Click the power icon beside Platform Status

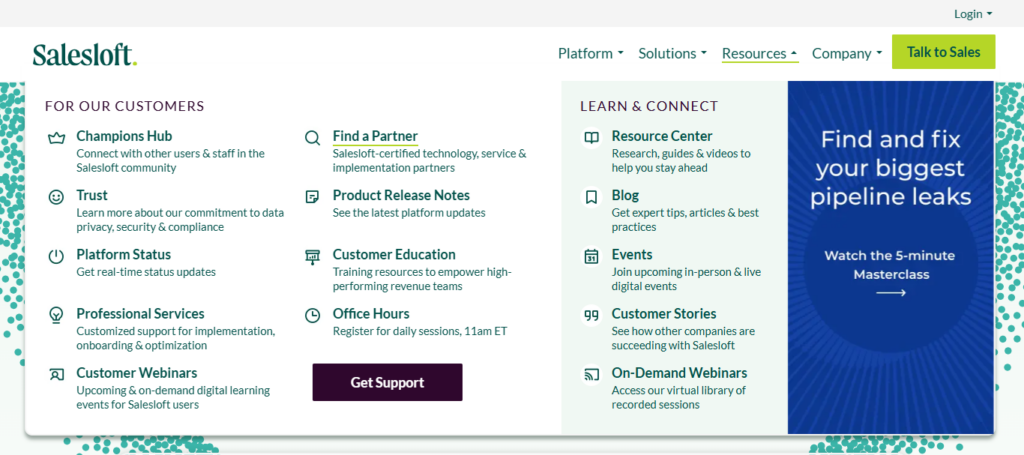[x=57, y=256]
